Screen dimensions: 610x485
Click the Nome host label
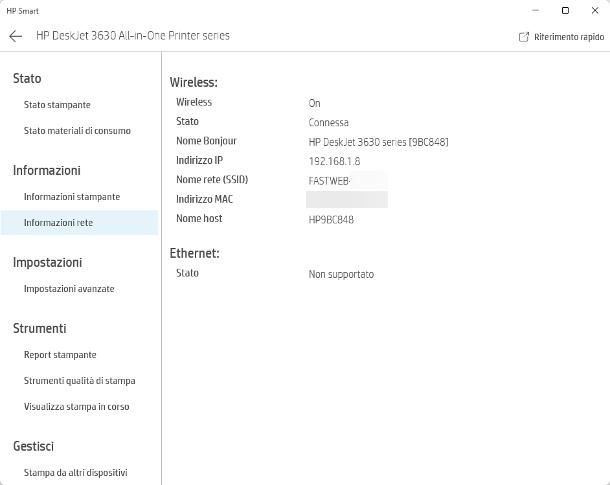click(199, 219)
